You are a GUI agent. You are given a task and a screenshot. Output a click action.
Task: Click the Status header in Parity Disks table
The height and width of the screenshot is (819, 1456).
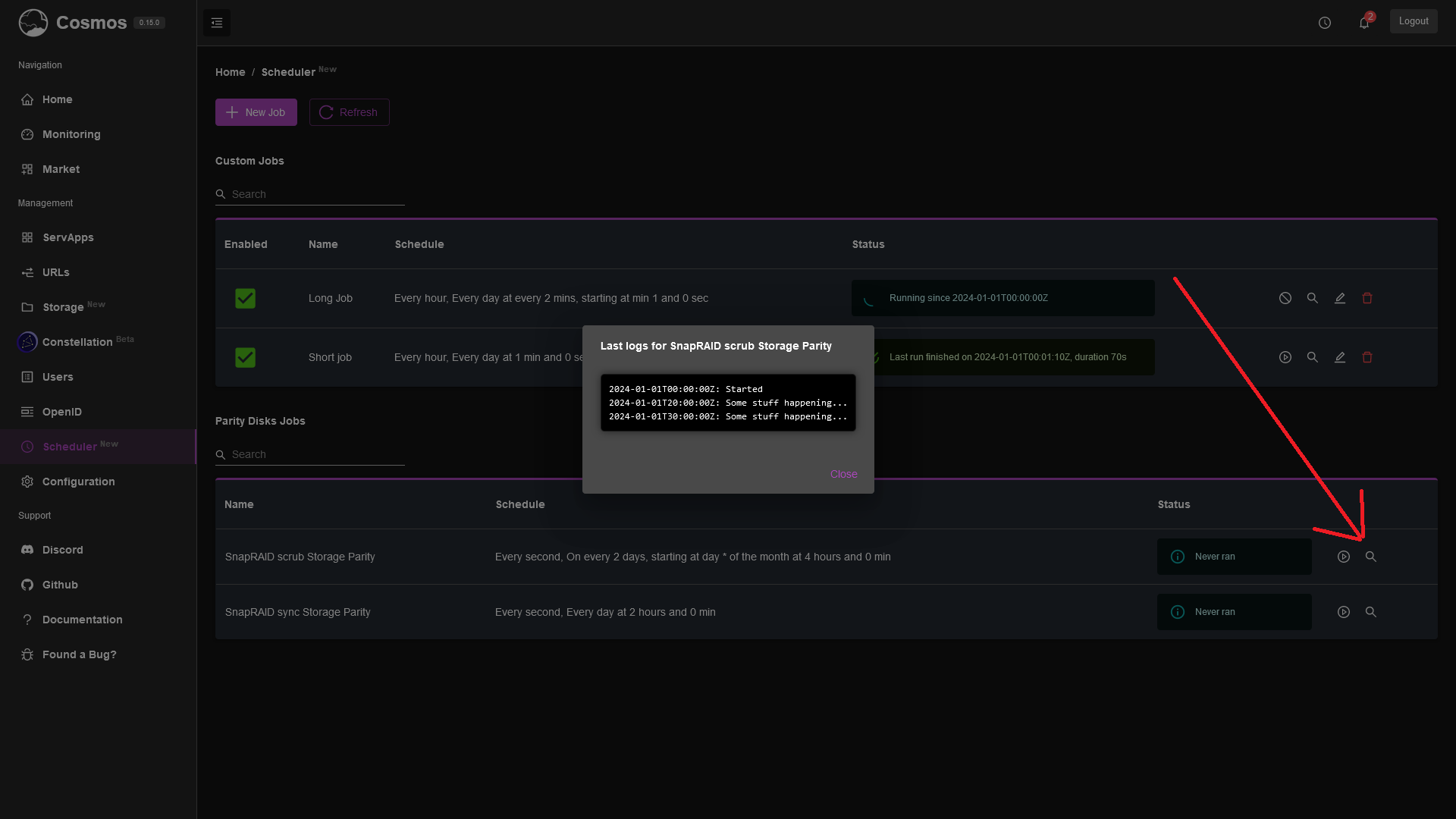(x=1174, y=504)
